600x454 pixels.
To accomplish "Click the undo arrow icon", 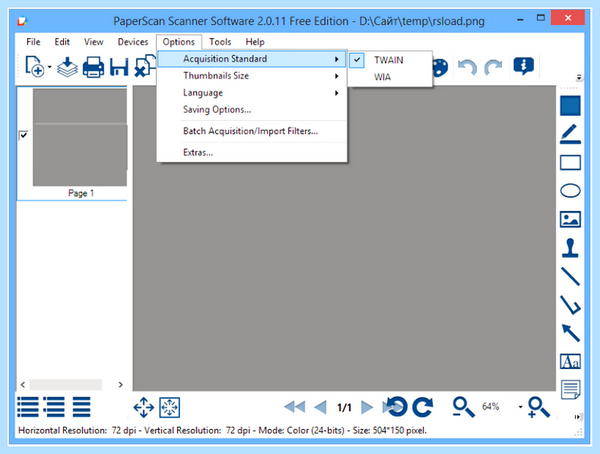I will click(x=467, y=67).
